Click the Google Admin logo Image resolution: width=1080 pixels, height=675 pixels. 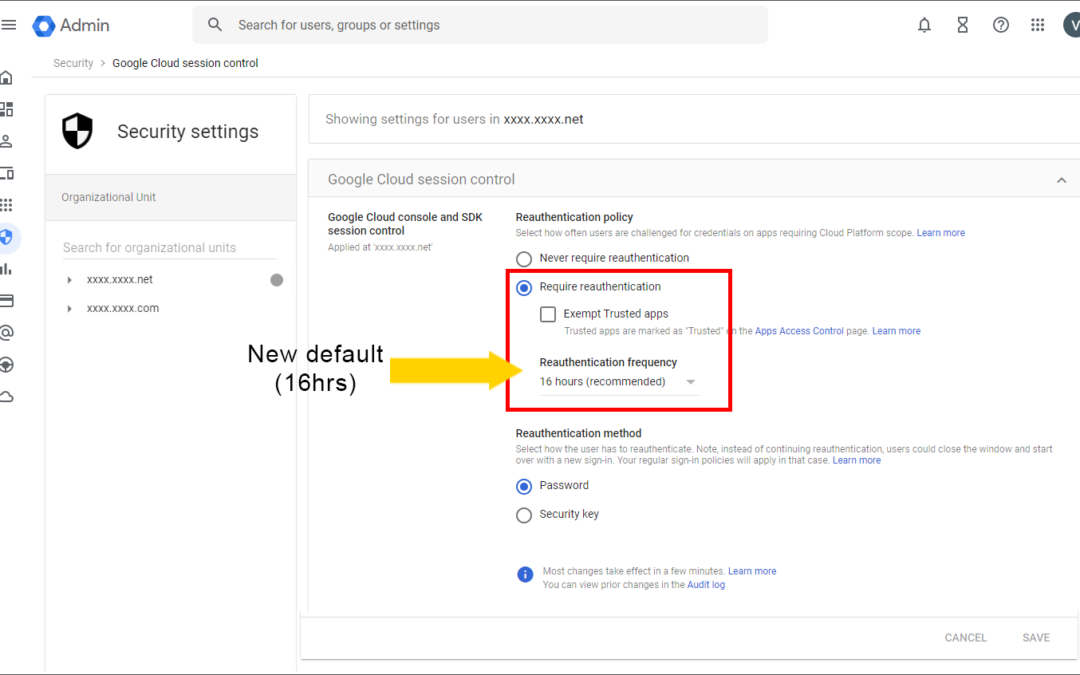pos(71,25)
